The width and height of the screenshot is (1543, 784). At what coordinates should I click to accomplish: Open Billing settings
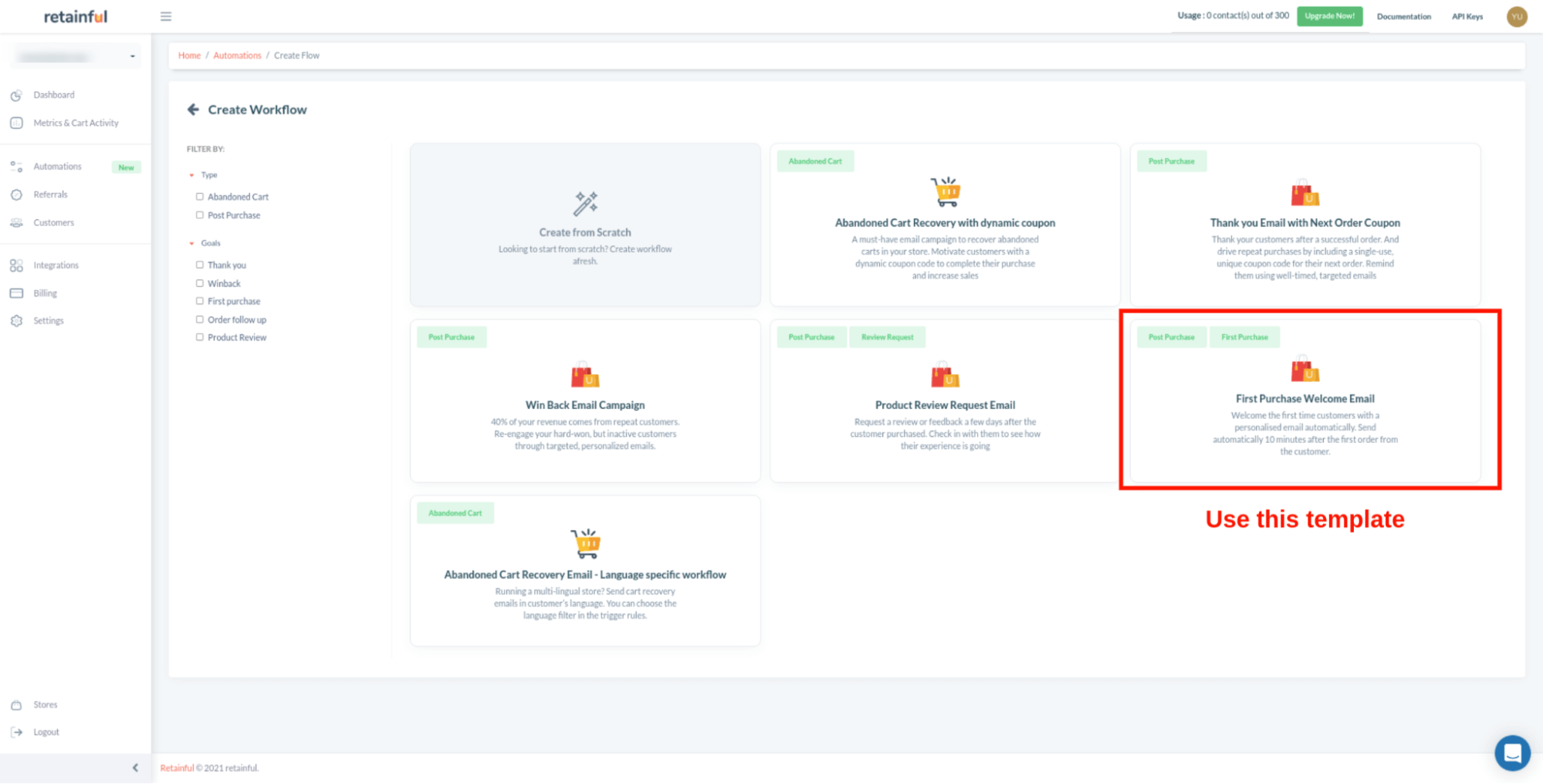[45, 292]
